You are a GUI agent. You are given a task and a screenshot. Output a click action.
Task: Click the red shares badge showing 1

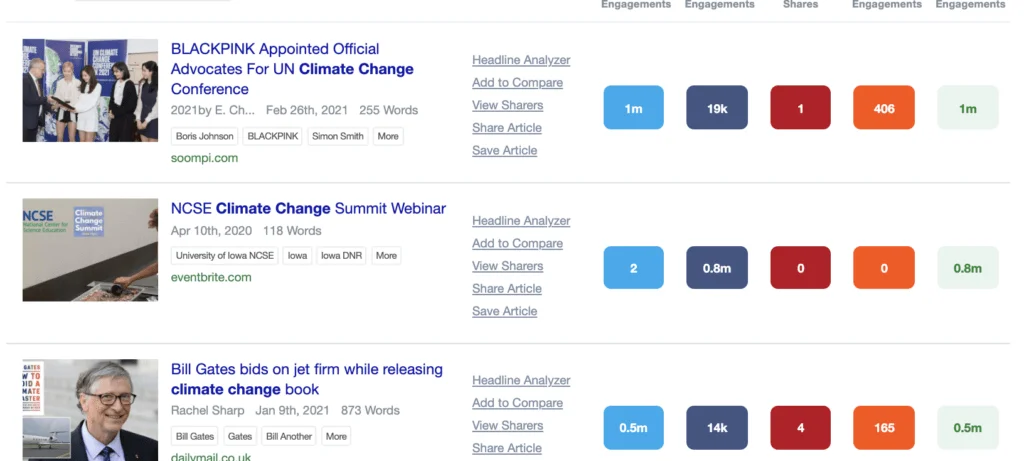pyautogui.click(x=801, y=108)
